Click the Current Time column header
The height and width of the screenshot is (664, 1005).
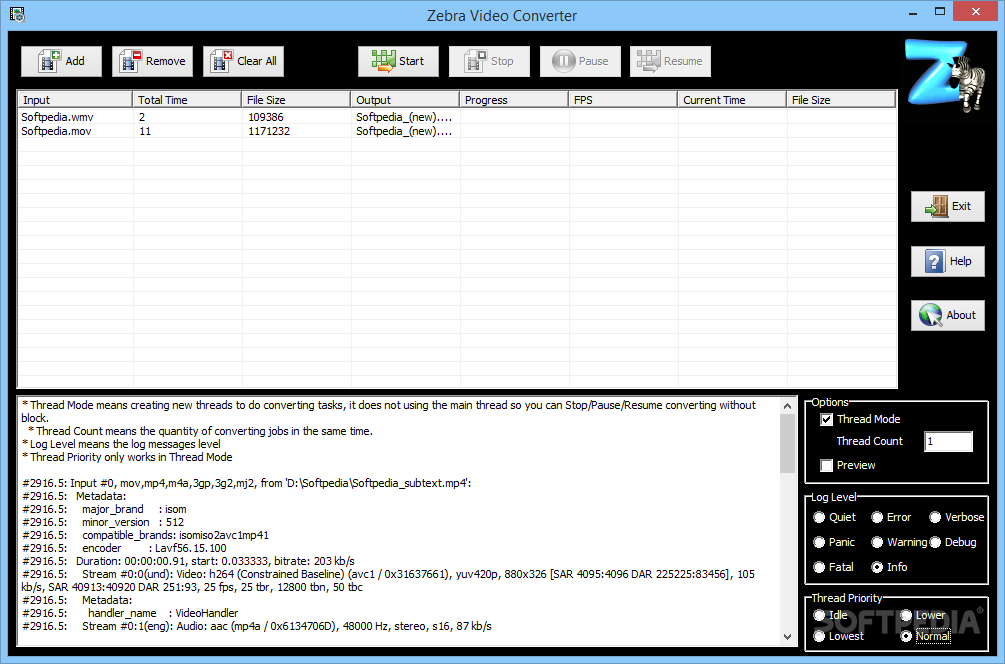click(731, 100)
